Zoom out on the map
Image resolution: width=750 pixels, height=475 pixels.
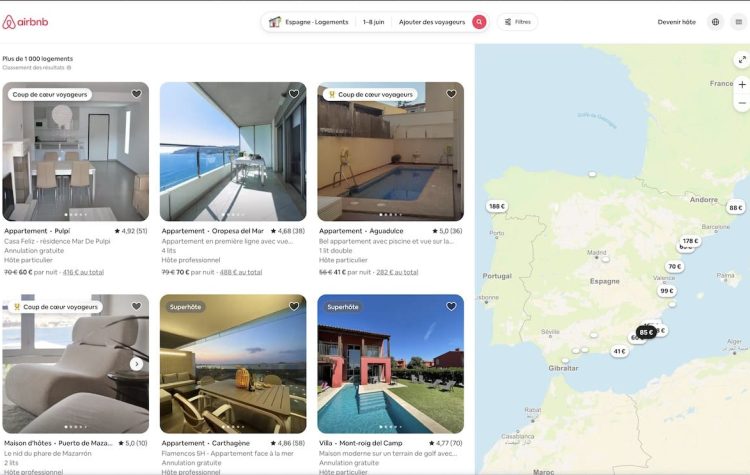742,103
